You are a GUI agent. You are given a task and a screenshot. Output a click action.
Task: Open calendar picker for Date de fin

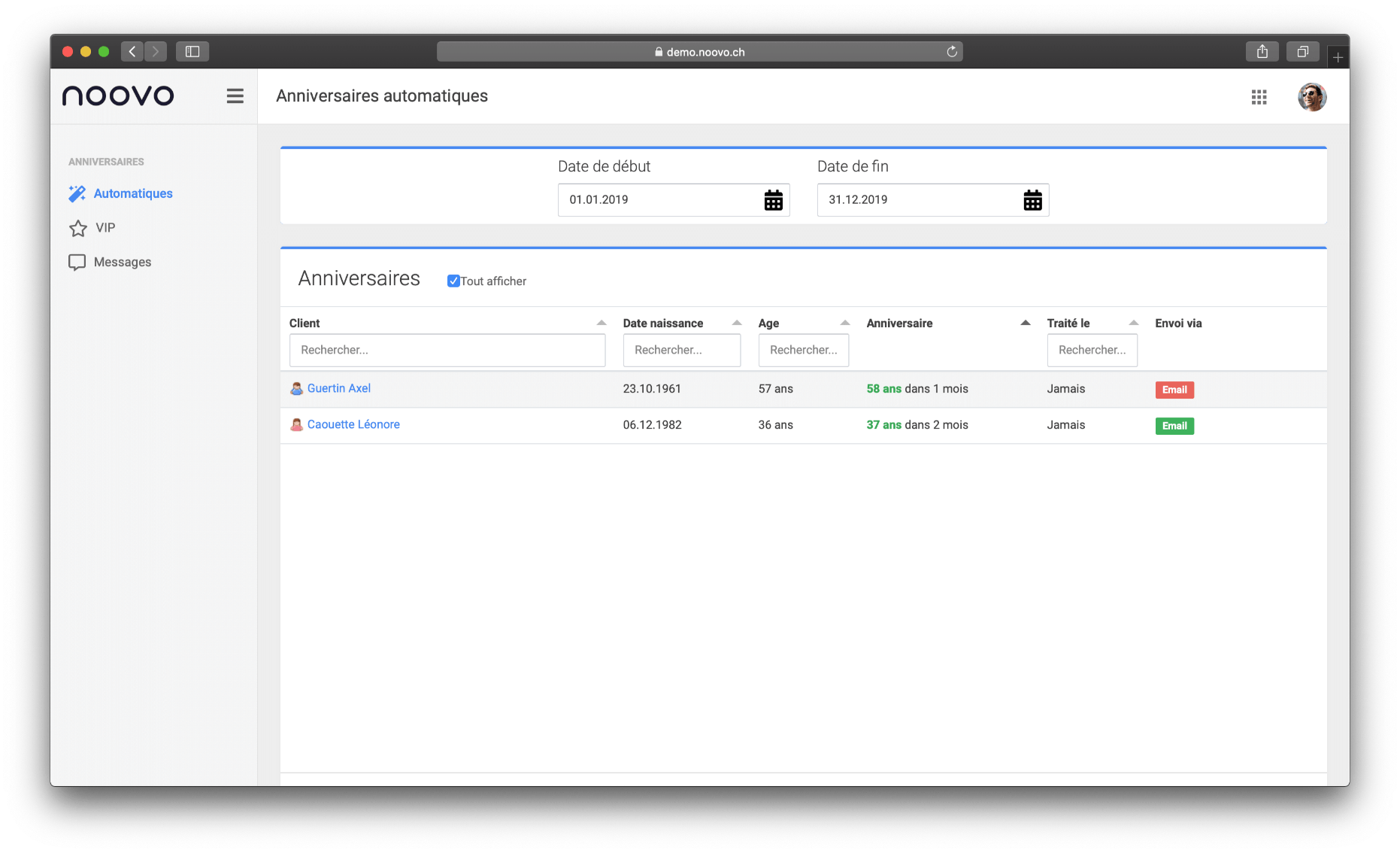(1032, 200)
